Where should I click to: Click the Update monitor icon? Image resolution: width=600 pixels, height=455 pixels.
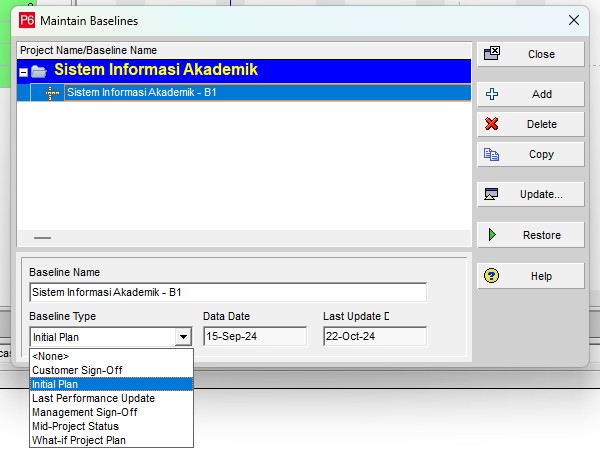coord(491,194)
